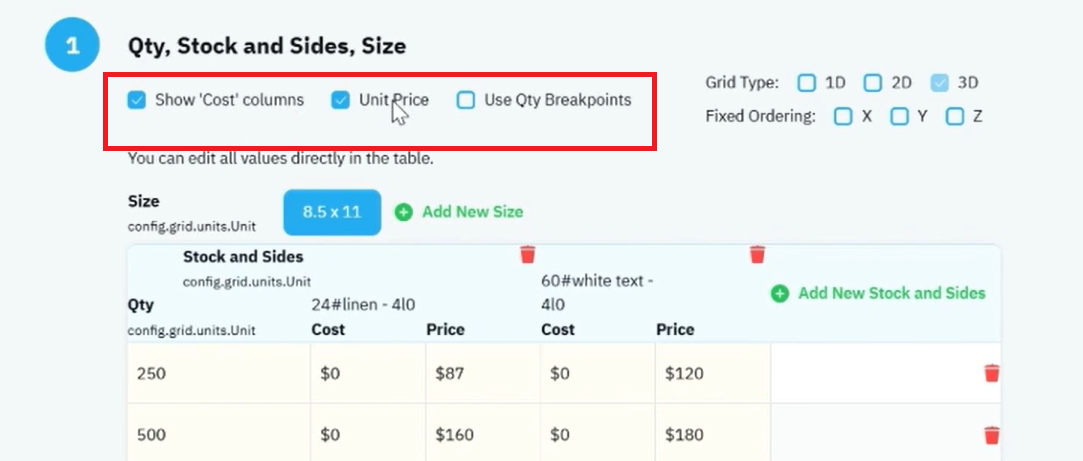Viewport: 1083px width, 461px height.
Task: Toggle the Unit Price checkbox
Action: (341, 100)
